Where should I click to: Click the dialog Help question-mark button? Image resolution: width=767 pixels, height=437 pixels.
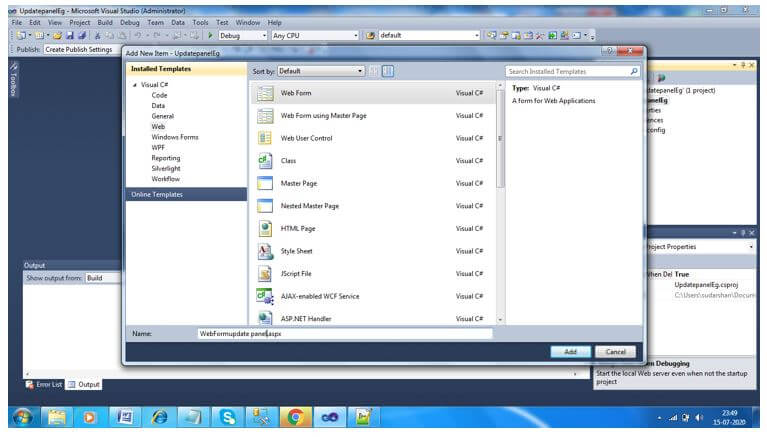point(609,51)
